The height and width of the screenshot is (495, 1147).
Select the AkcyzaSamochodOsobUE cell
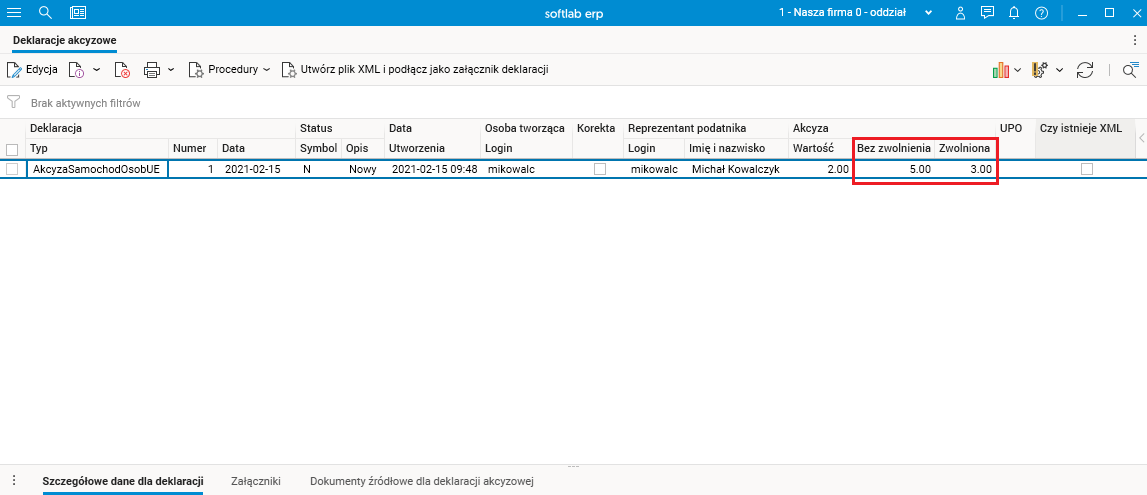pyautogui.click(x=97, y=169)
